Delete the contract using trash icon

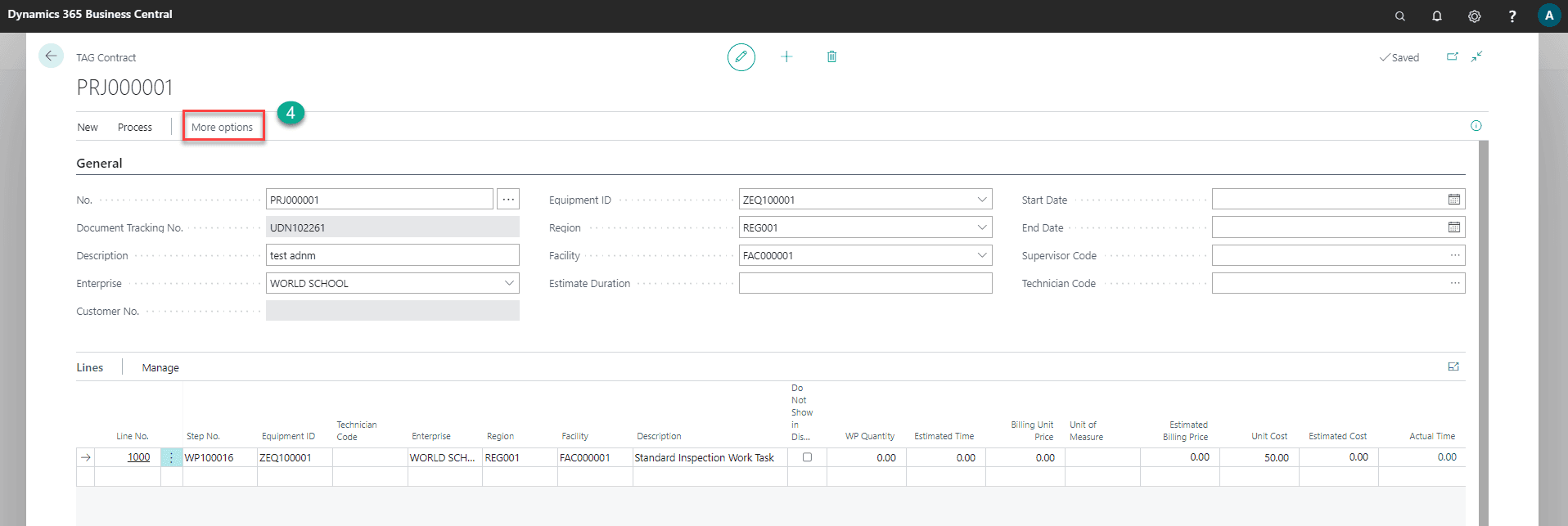coord(831,56)
